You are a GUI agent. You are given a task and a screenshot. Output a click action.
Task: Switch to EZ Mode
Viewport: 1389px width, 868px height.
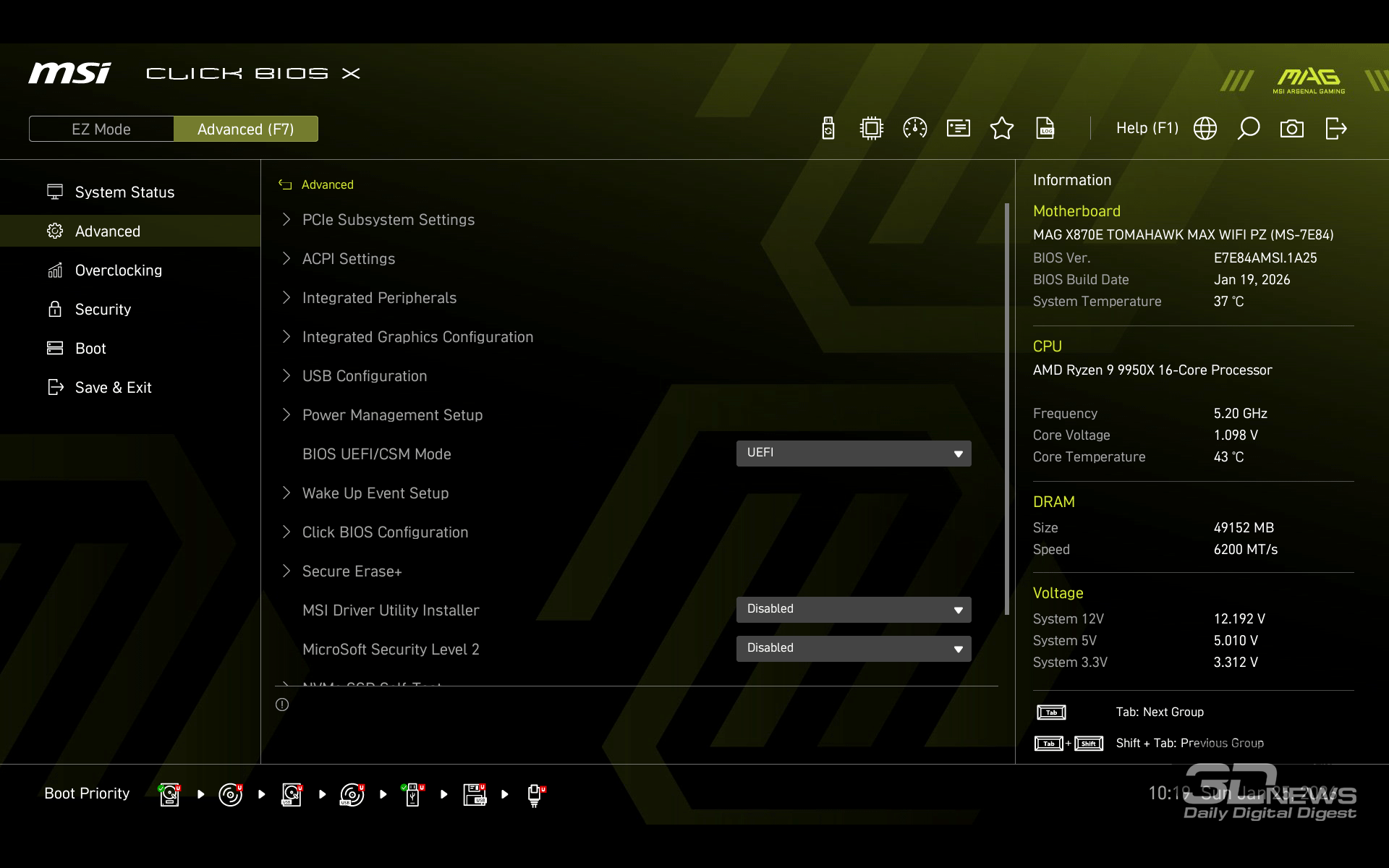pos(101,129)
